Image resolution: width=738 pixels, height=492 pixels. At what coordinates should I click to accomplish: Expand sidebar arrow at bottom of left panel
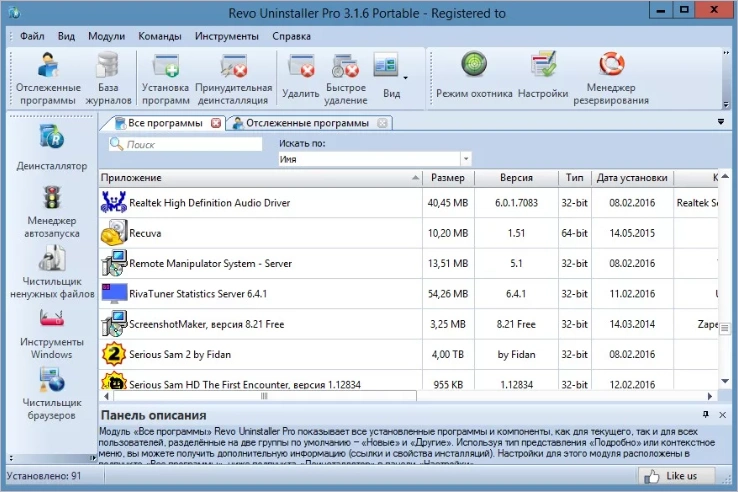tap(92, 458)
